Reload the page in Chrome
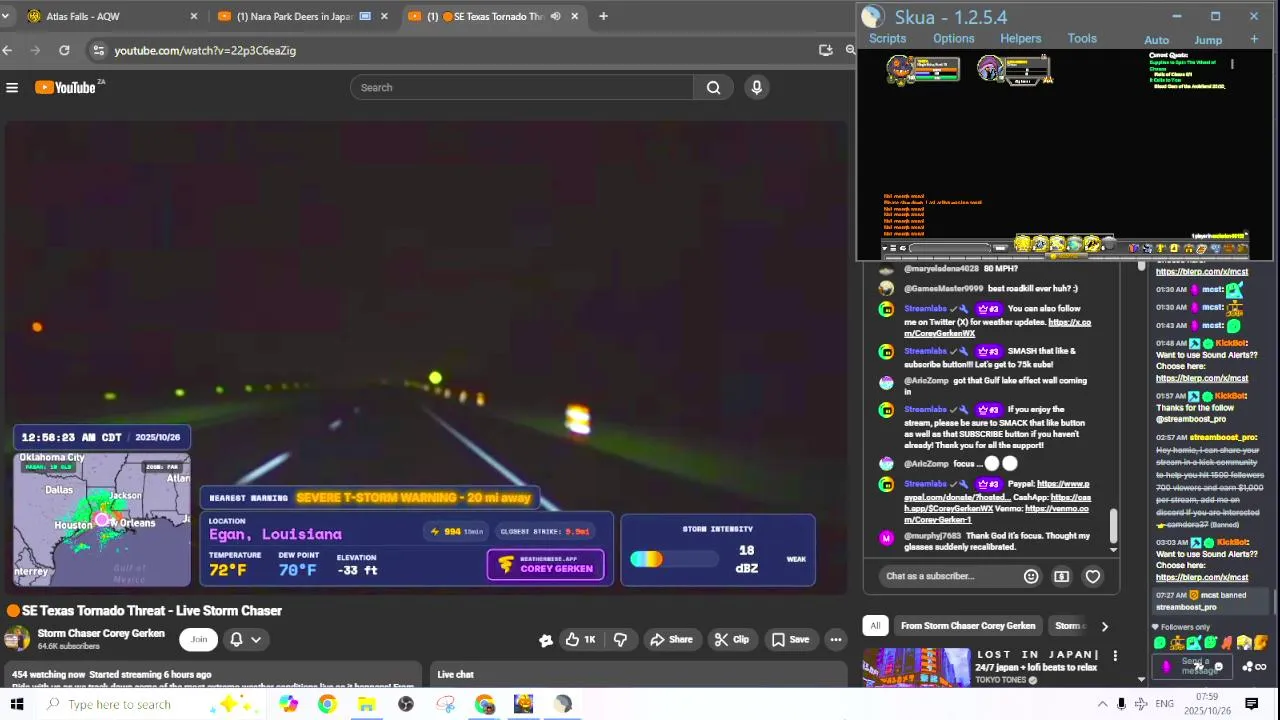 pyautogui.click(x=64, y=50)
